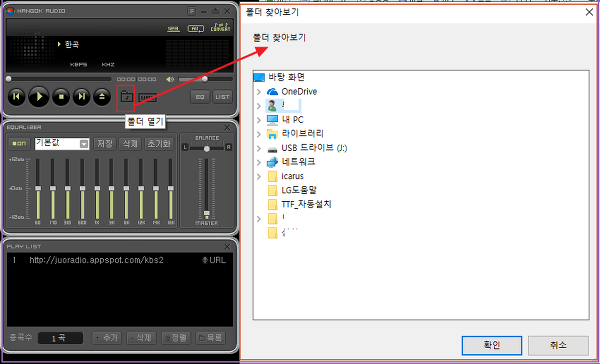Select the juoradio kbs2 URL playlist entry
Viewport: 600px width, 364px height.
(120, 260)
